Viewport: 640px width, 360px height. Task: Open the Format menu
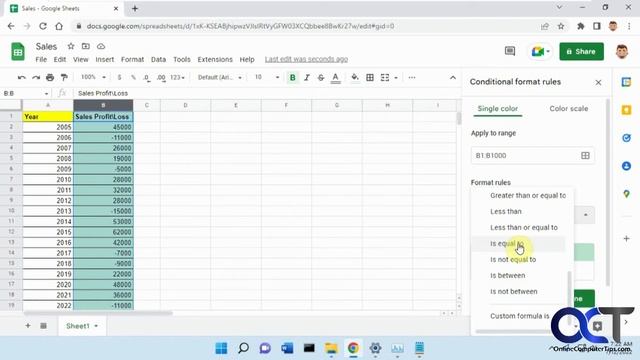click(132, 59)
